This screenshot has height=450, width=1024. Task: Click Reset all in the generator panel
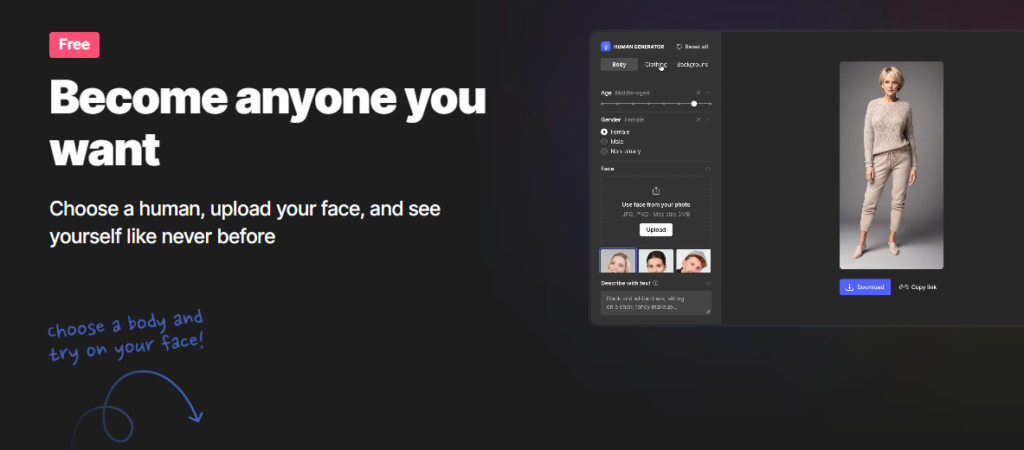[692, 47]
